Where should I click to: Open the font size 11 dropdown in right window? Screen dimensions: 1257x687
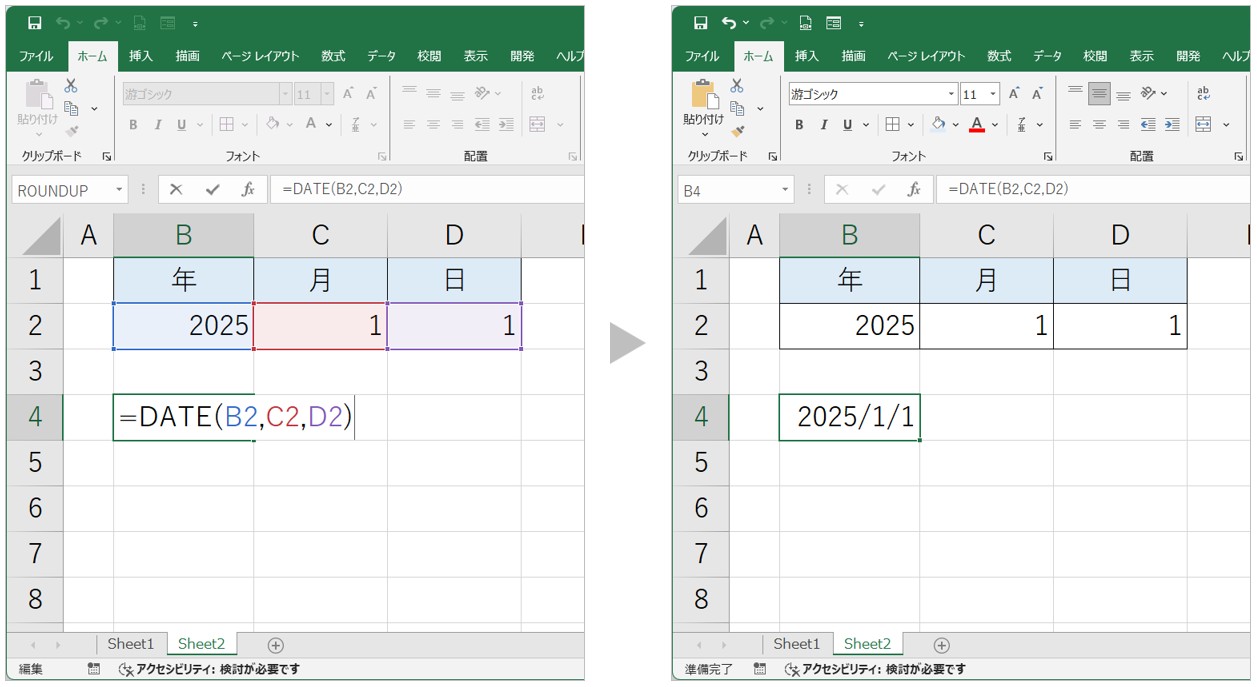(992, 94)
